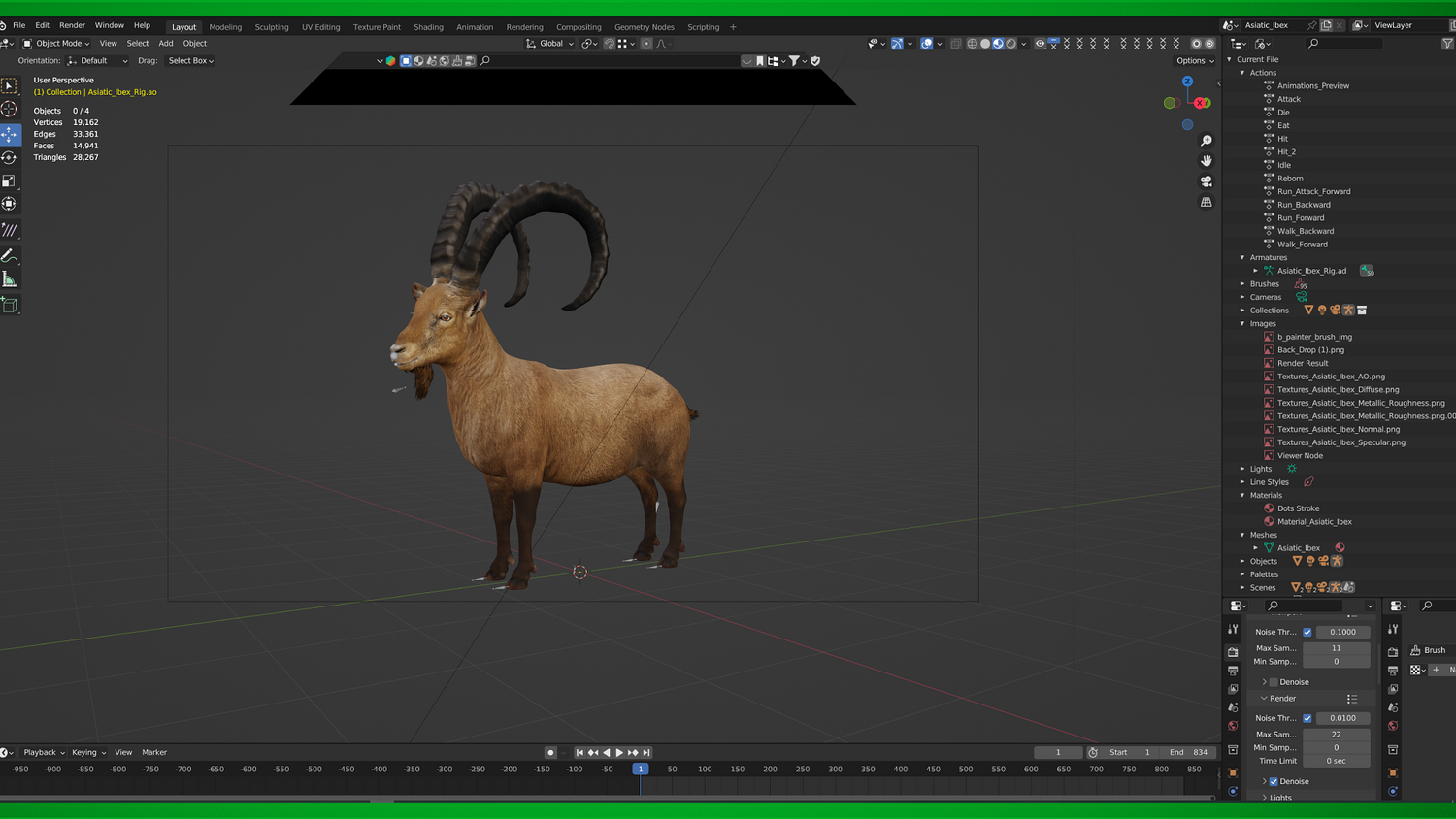Collapse the Actions tree group
Viewport: 1456px width, 819px height.
(x=1242, y=73)
